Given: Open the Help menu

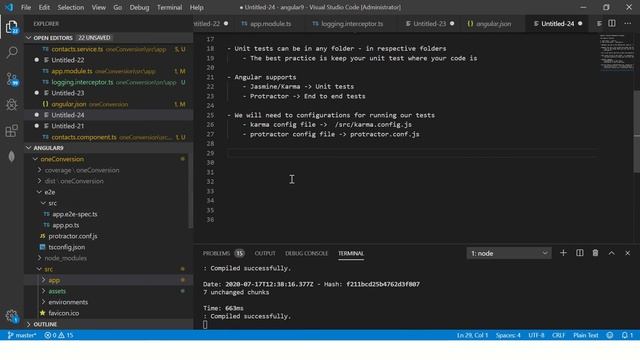Looking at the screenshot, I should click(x=196, y=7).
